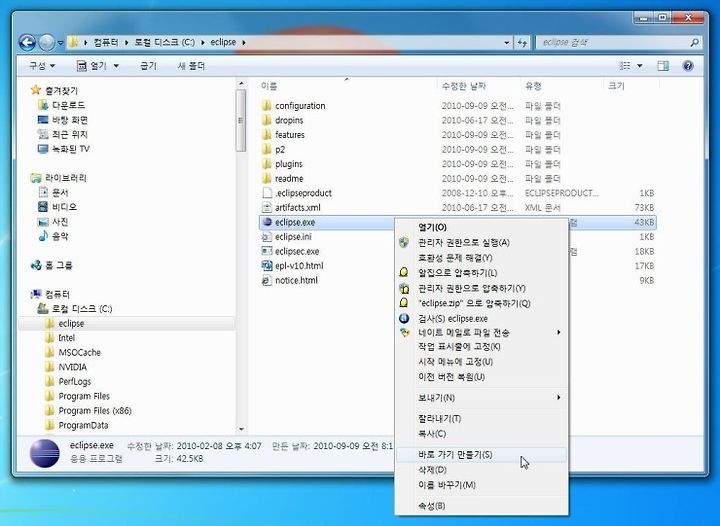Image resolution: width=720 pixels, height=526 pixels.
Task: Select the epl-v10.html file icon
Action: 267,266
